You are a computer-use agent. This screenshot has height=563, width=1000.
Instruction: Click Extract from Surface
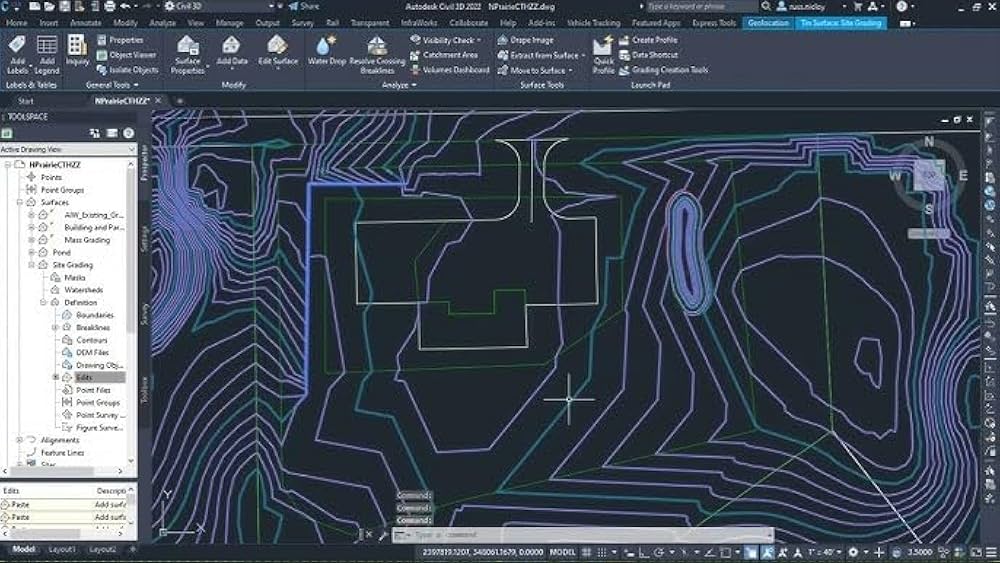(x=541, y=55)
